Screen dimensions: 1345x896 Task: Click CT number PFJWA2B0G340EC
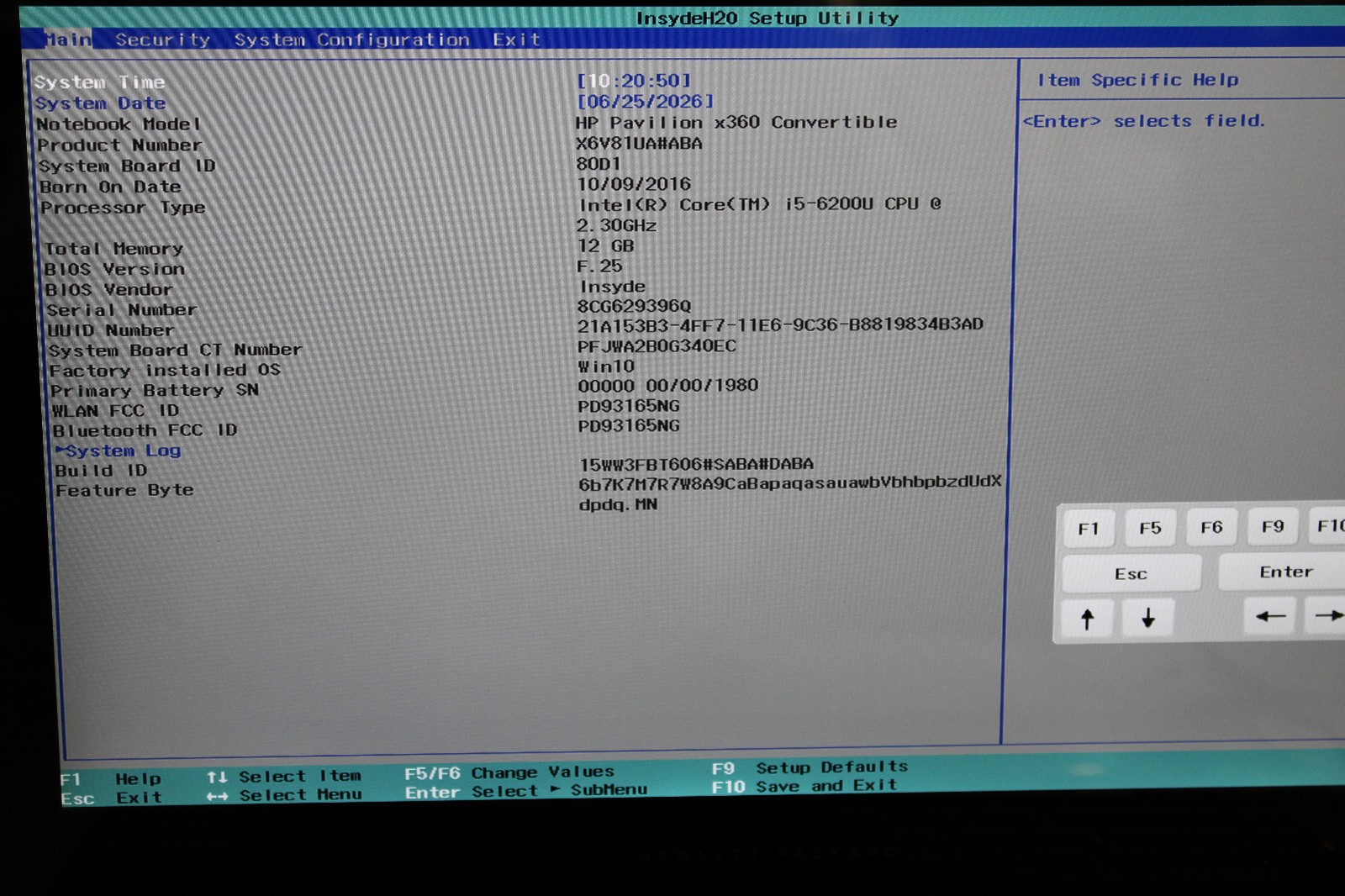pos(657,346)
